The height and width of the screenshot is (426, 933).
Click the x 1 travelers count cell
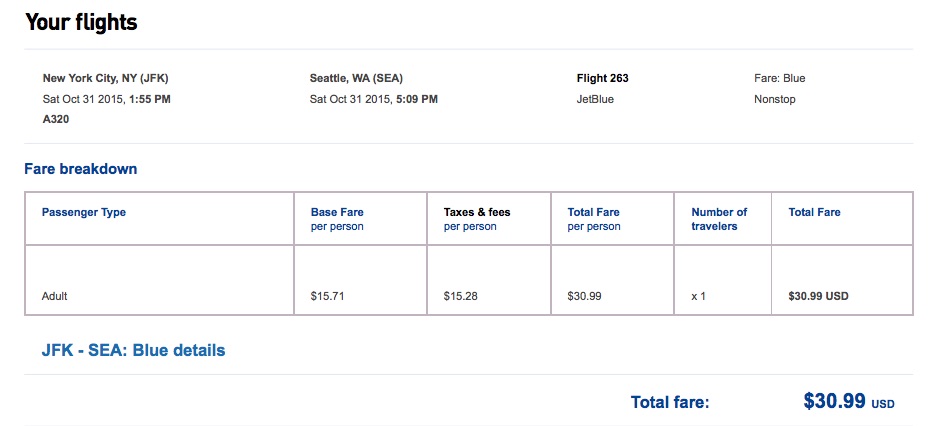pyautogui.click(x=698, y=297)
